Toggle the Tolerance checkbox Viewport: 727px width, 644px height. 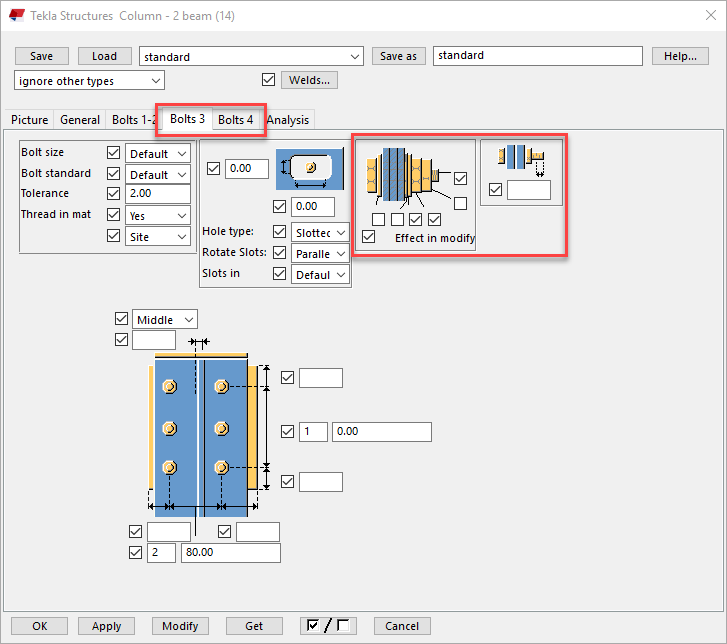click(113, 194)
